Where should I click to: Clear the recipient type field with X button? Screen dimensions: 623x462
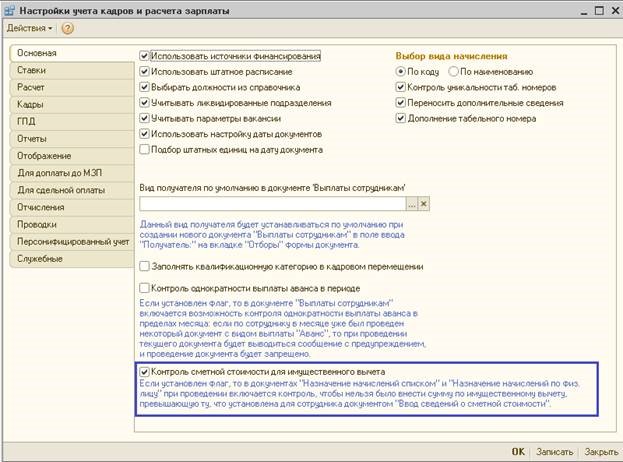(424, 204)
